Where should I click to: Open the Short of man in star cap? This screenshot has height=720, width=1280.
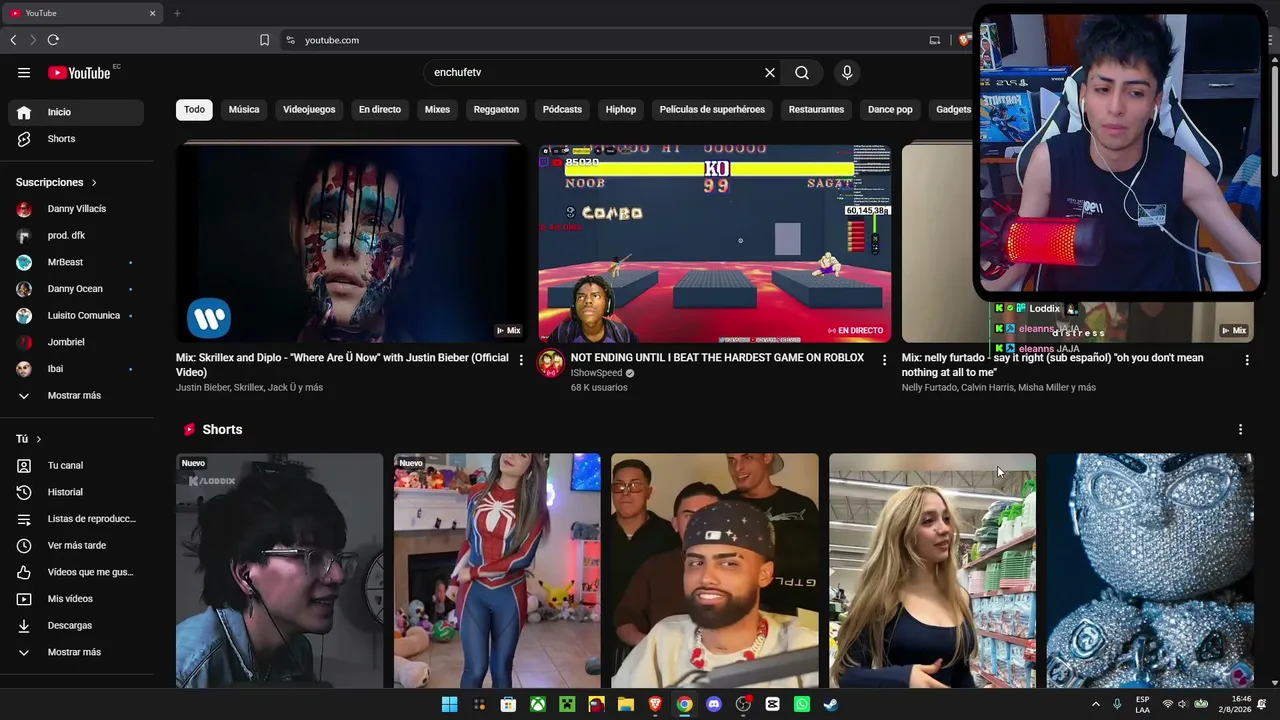click(715, 571)
